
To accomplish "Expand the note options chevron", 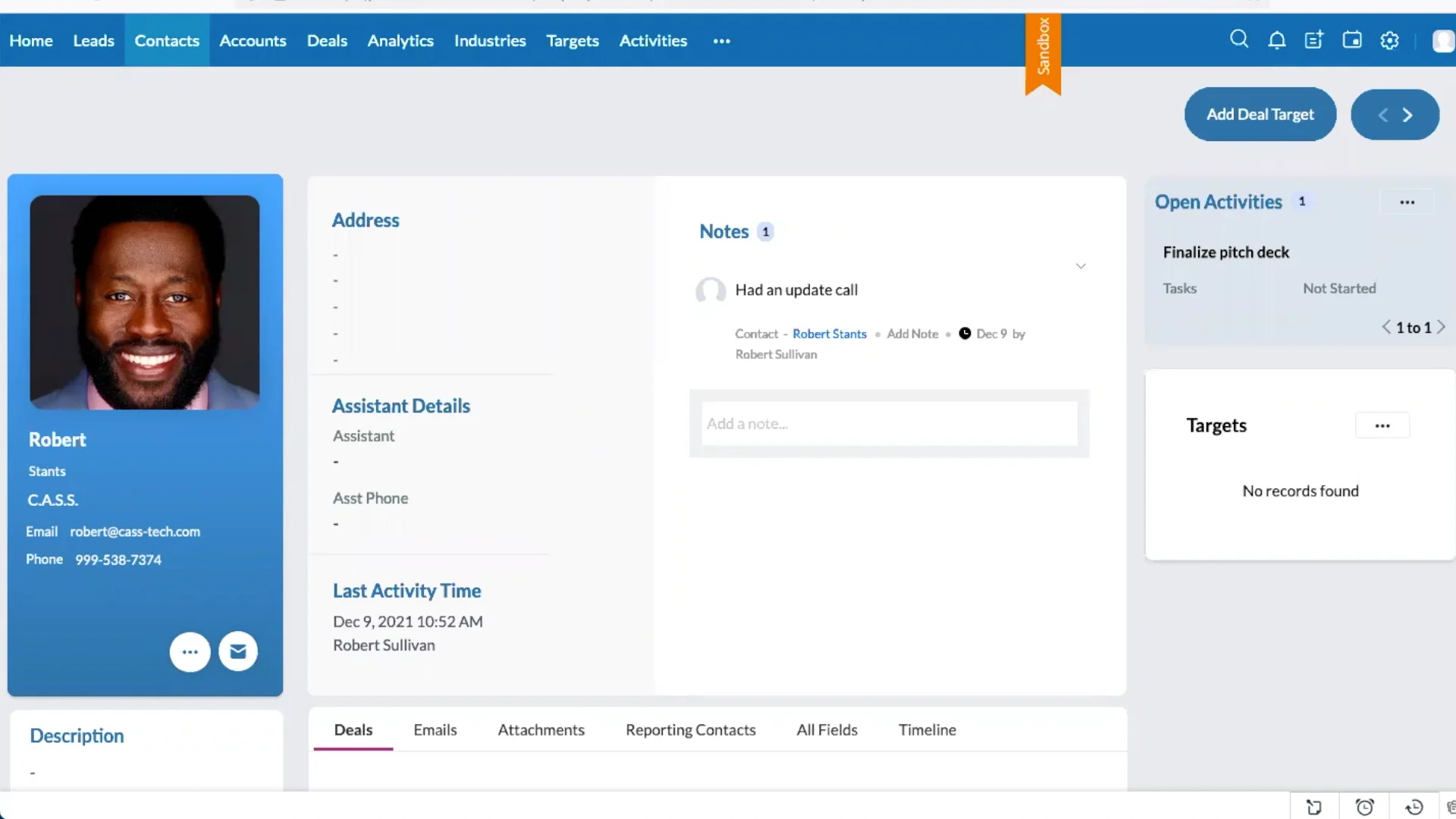I will (x=1081, y=266).
